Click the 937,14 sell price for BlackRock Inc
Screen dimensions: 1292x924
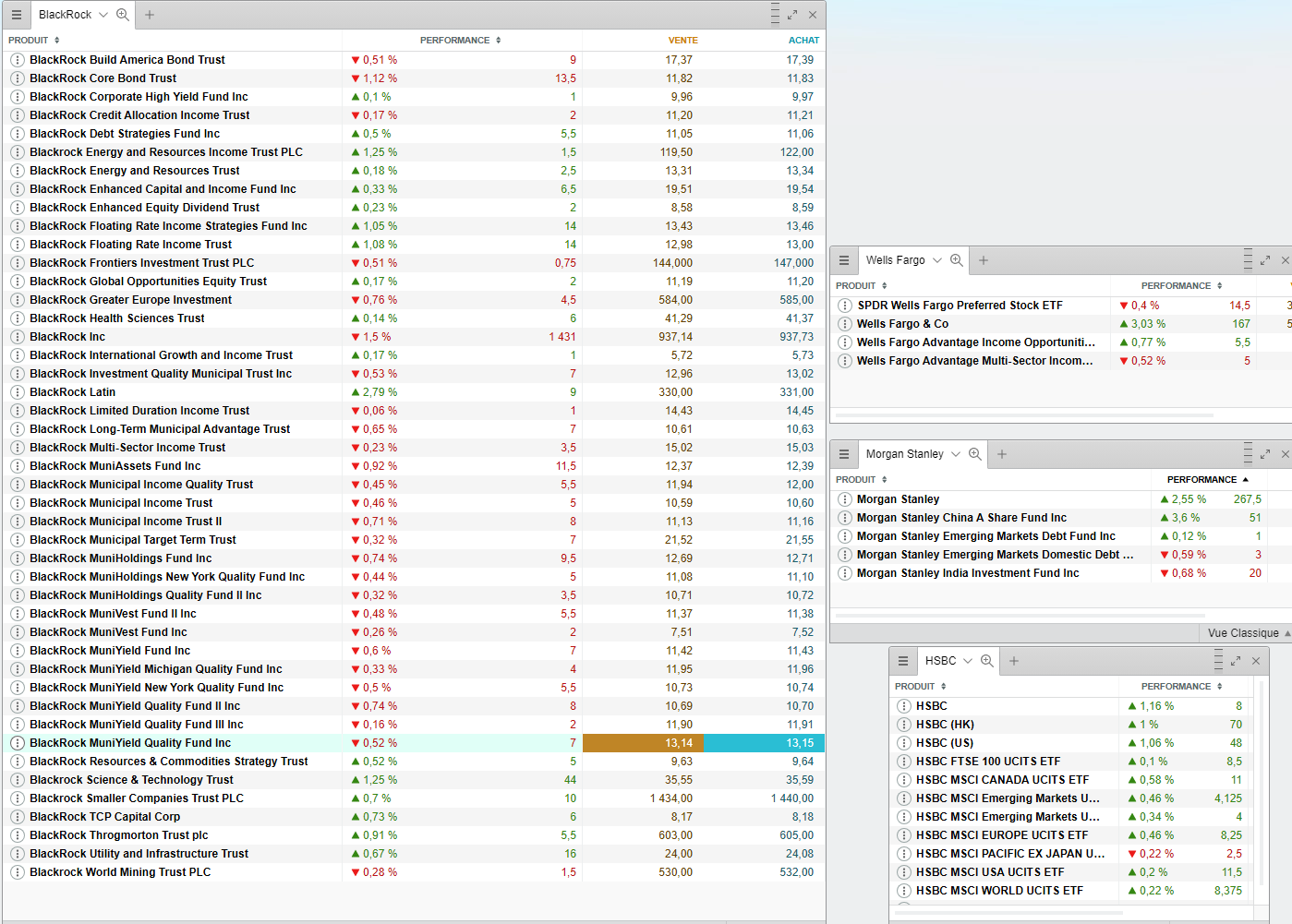click(x=675, y=337)
